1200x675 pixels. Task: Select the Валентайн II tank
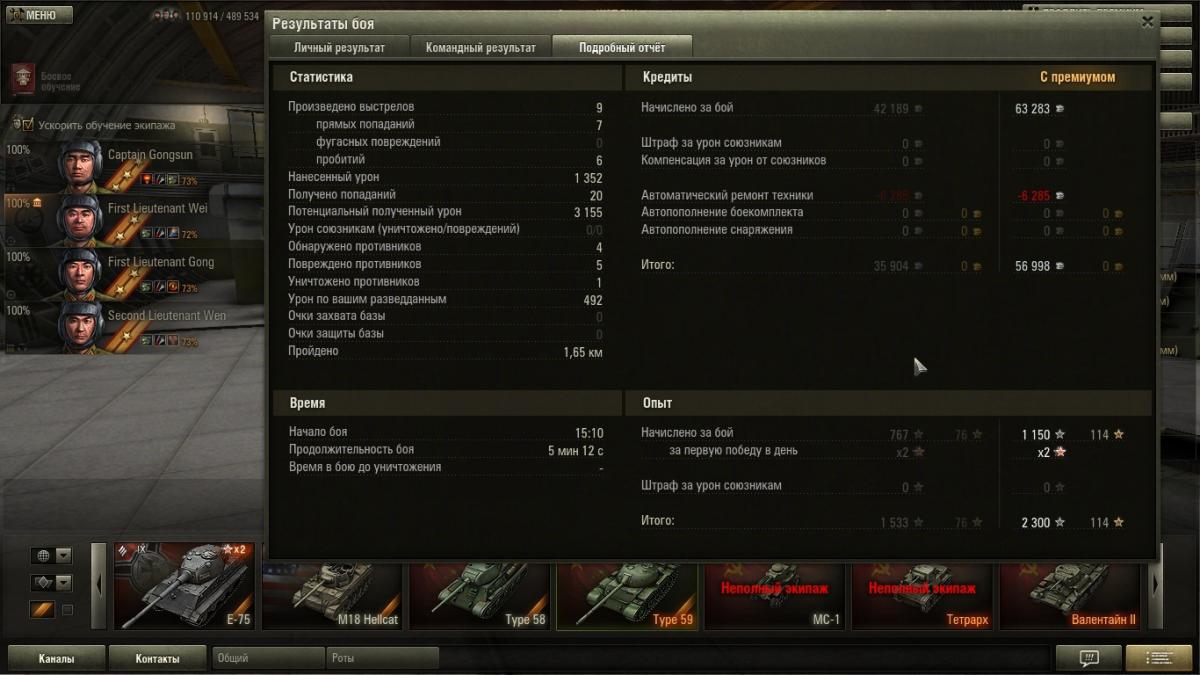tap(1071, 596)
